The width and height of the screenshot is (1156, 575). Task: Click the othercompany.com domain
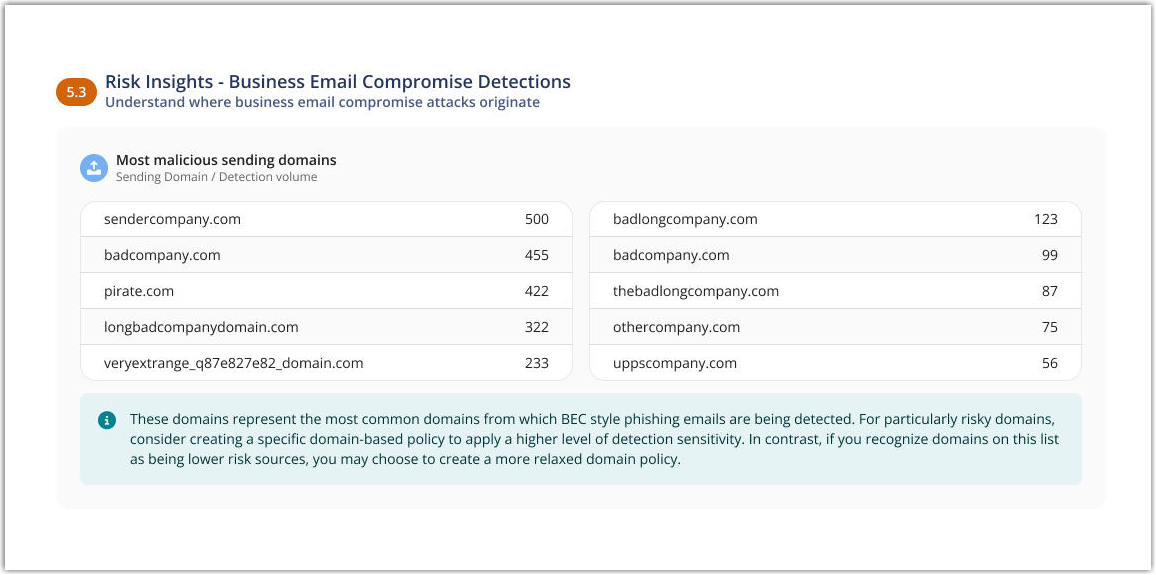[676, 327]
